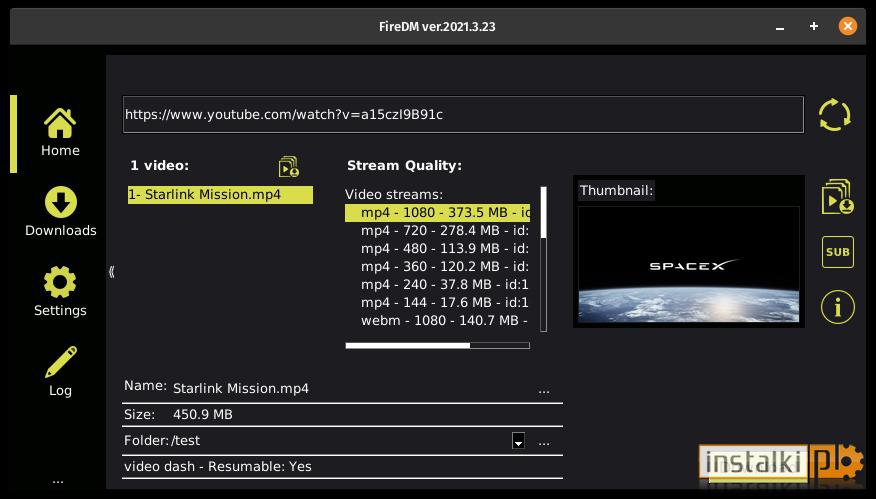This screenshot has height=499, width=876.
Task: Click the rename '...' button beside Name
Action: click(x=544, y=391)
